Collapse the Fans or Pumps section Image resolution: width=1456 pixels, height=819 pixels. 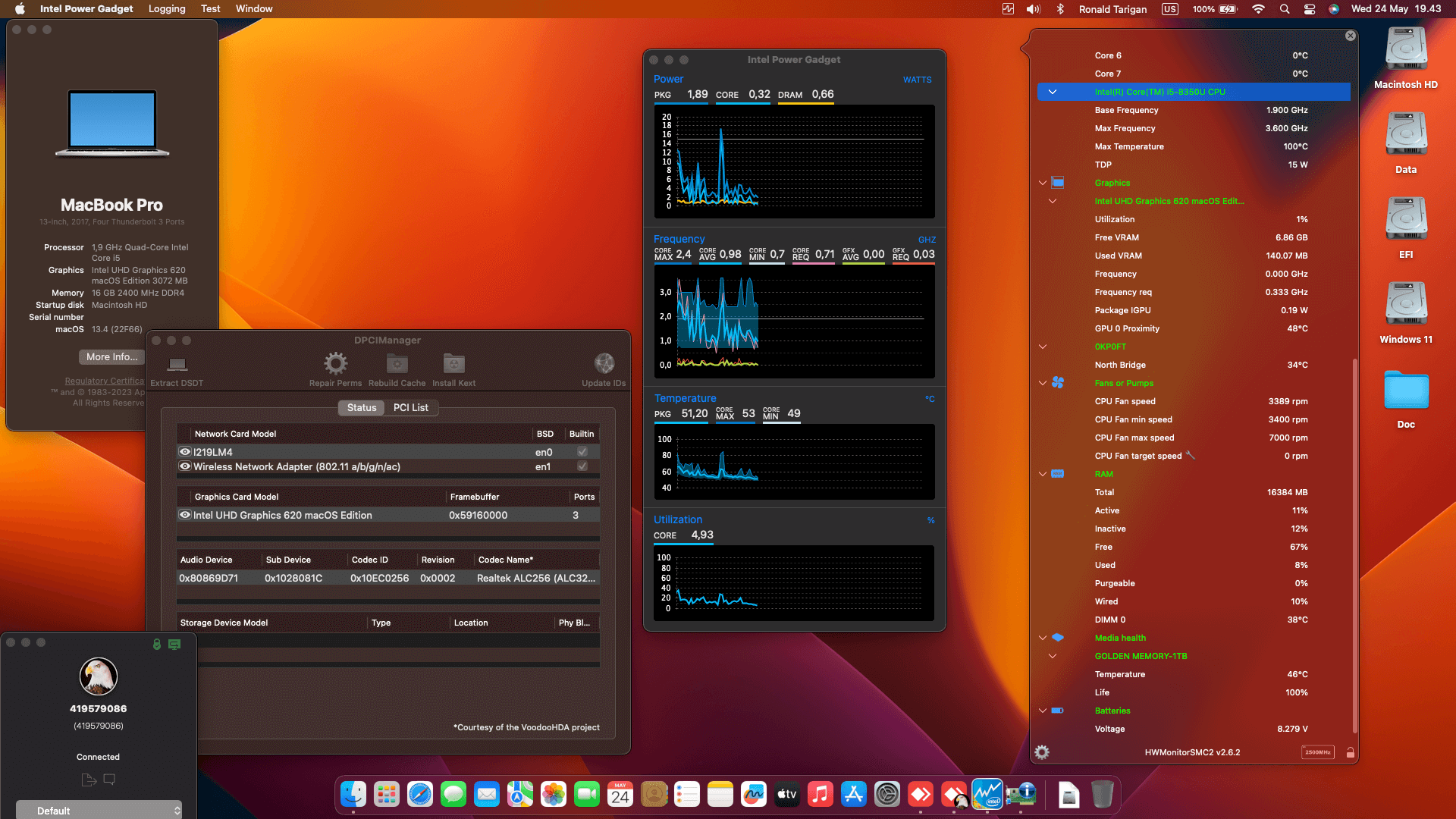tap(1043, 383)
